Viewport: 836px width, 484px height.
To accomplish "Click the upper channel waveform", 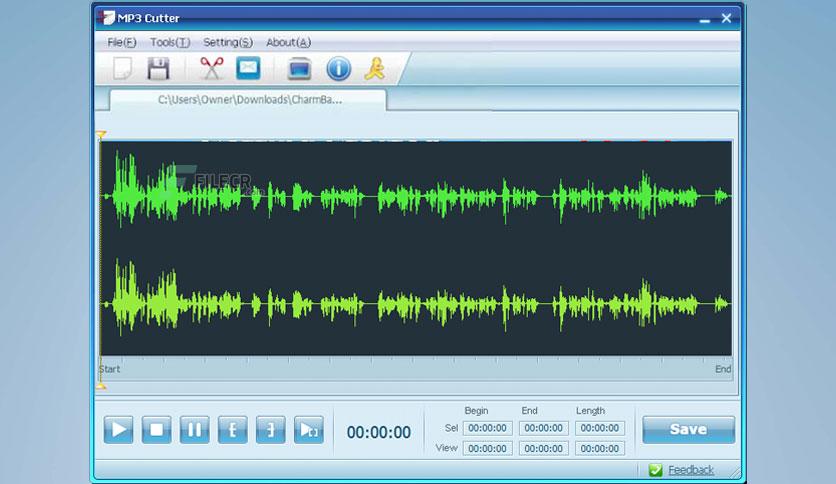I will (x=416, y=196).
